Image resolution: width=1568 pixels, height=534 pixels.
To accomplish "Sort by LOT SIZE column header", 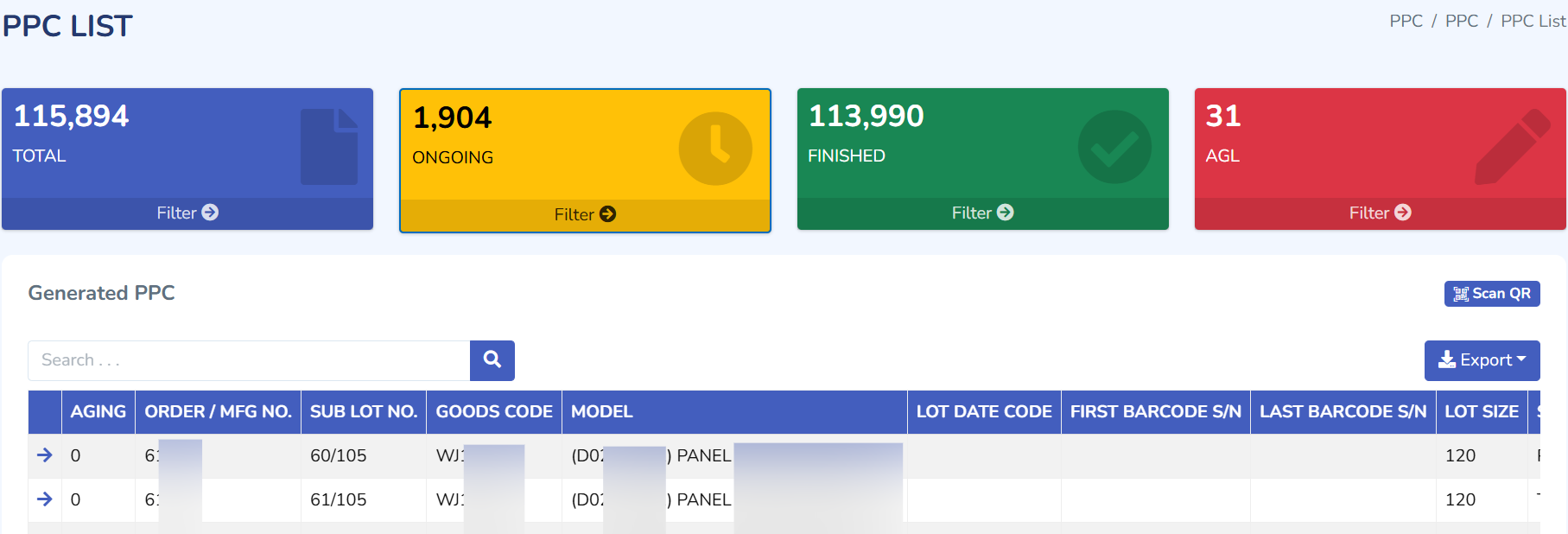I will (x=1482, y=412).
